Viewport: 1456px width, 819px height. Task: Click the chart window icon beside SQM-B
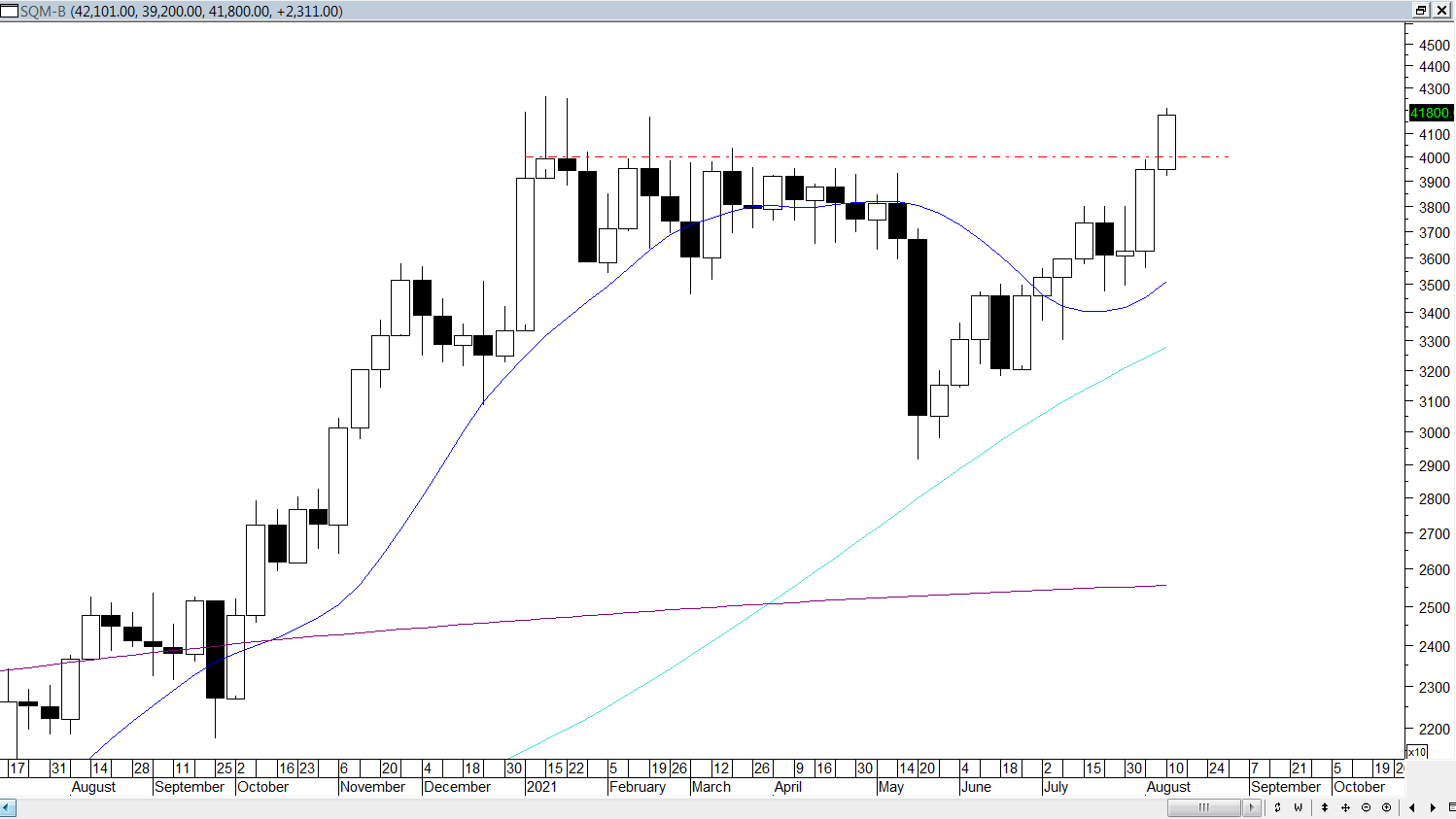10,11
